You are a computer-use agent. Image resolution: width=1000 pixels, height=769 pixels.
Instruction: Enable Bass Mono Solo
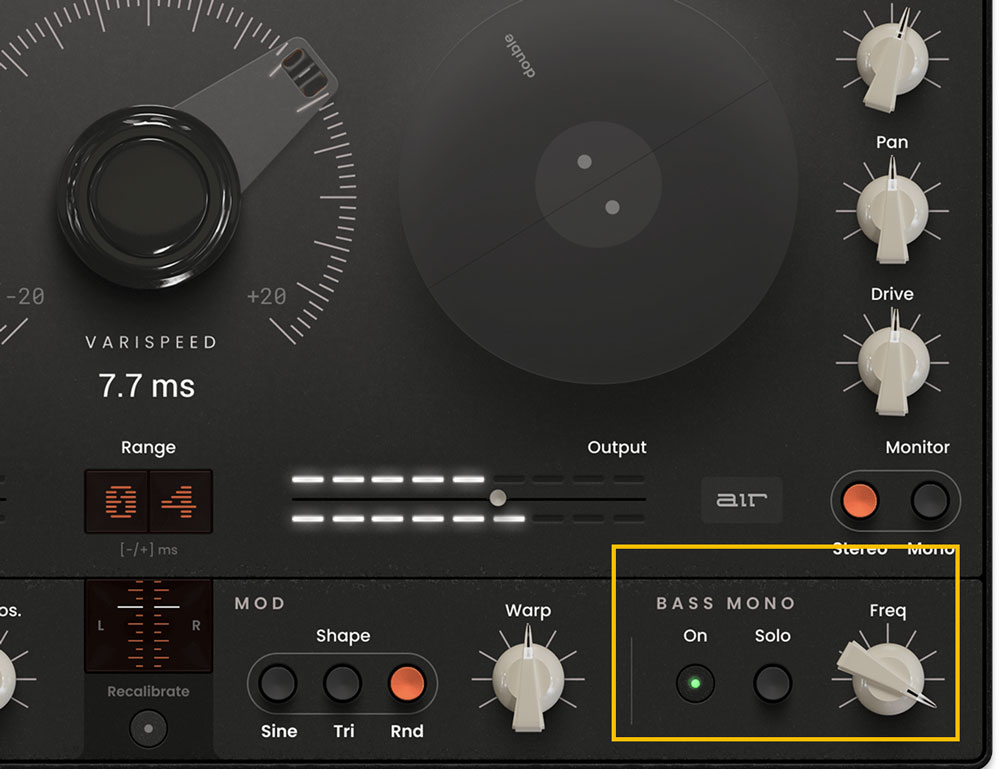click(x=772, y=685)
